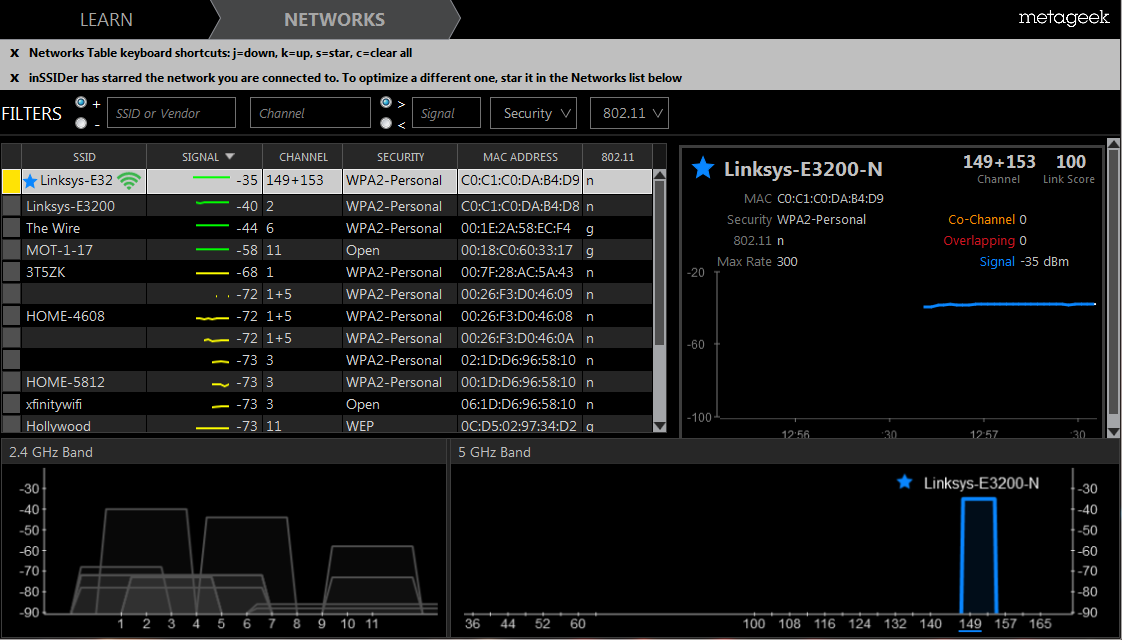Image resolution: width=1122 pixels, height=640 pixels.
Task: Open the 802.11 filter dropdown
Action: (x=629, y=113)
